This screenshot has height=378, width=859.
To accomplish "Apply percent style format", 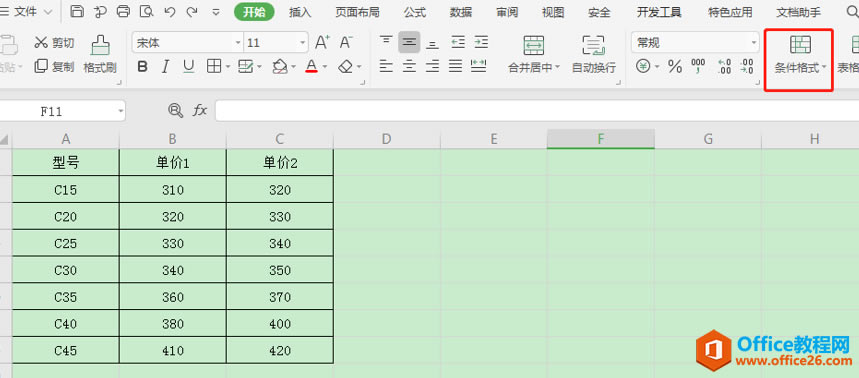I will click(675, 67).
